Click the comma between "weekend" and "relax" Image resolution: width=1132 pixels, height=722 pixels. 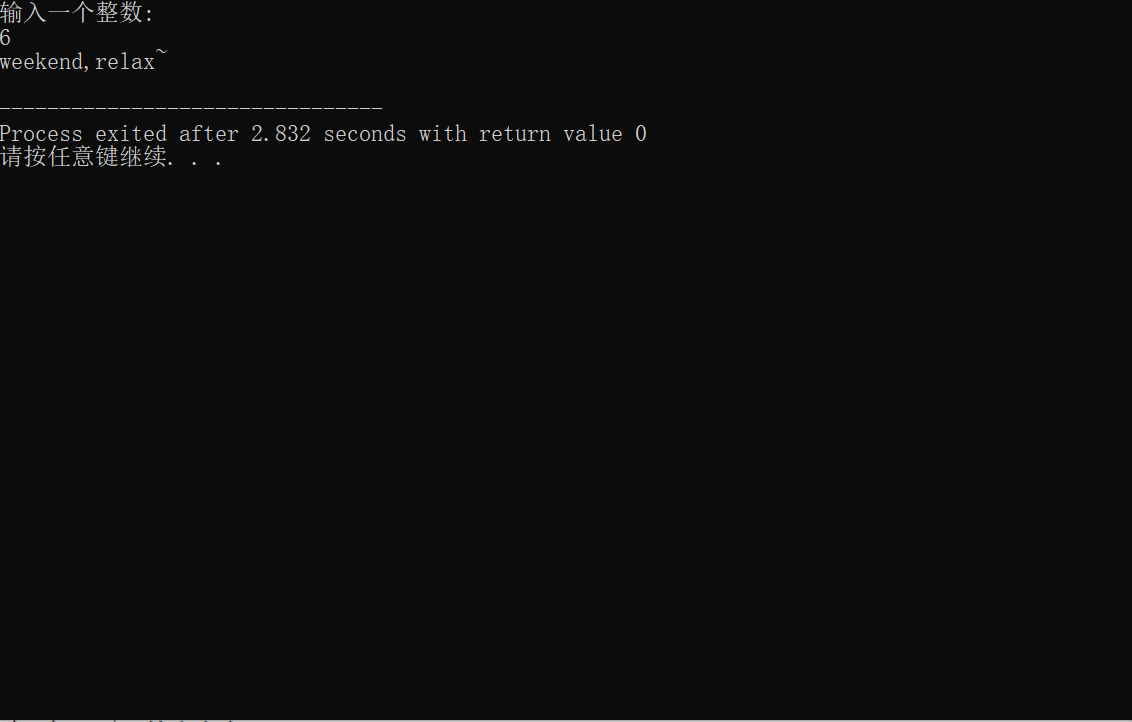click(x=89, y=66)
